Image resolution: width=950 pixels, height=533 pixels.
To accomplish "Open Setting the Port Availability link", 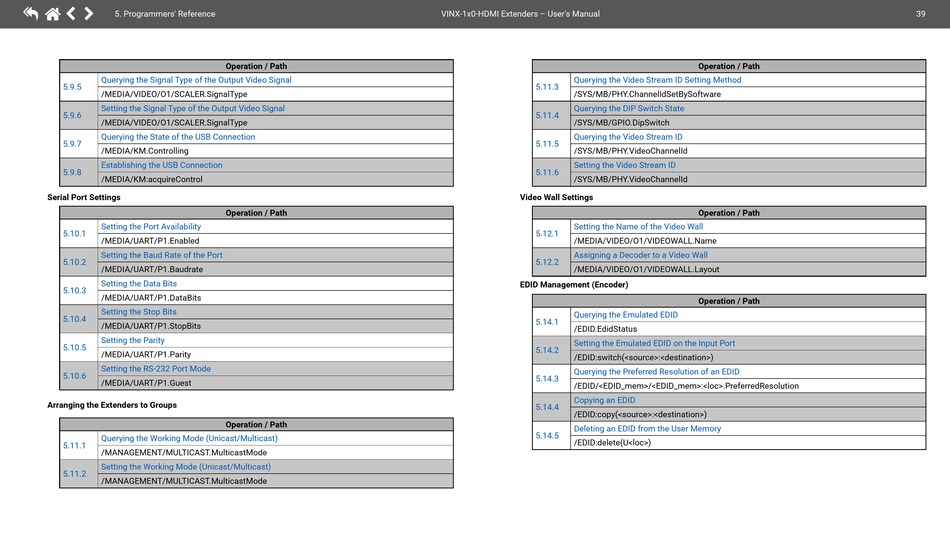I will [151, 227].
